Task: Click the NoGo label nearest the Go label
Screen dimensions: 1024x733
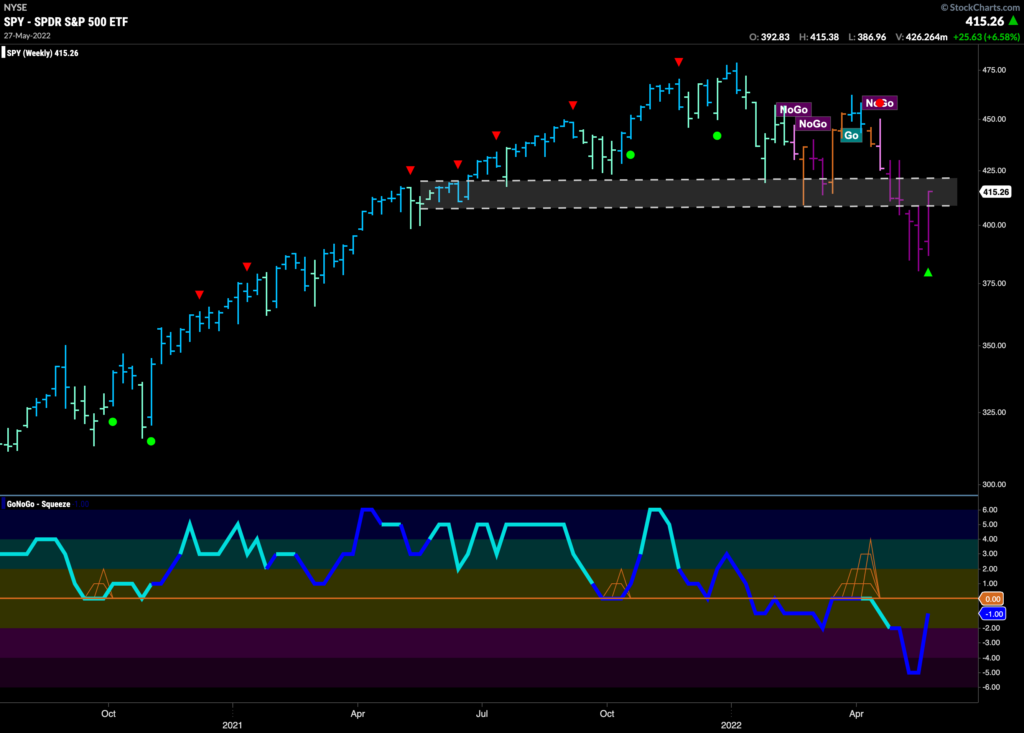Action: pyautogui.click(x=813, y=123)
